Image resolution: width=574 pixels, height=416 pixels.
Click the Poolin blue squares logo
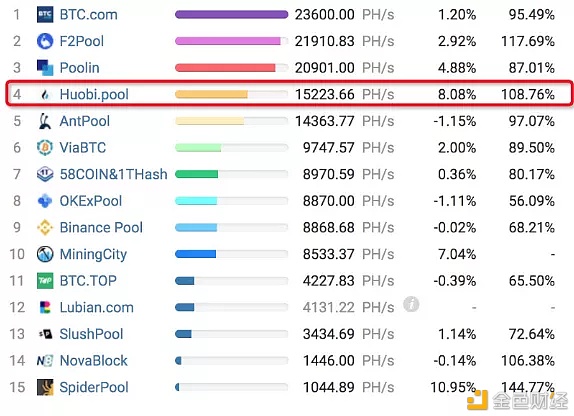(45, 68)
